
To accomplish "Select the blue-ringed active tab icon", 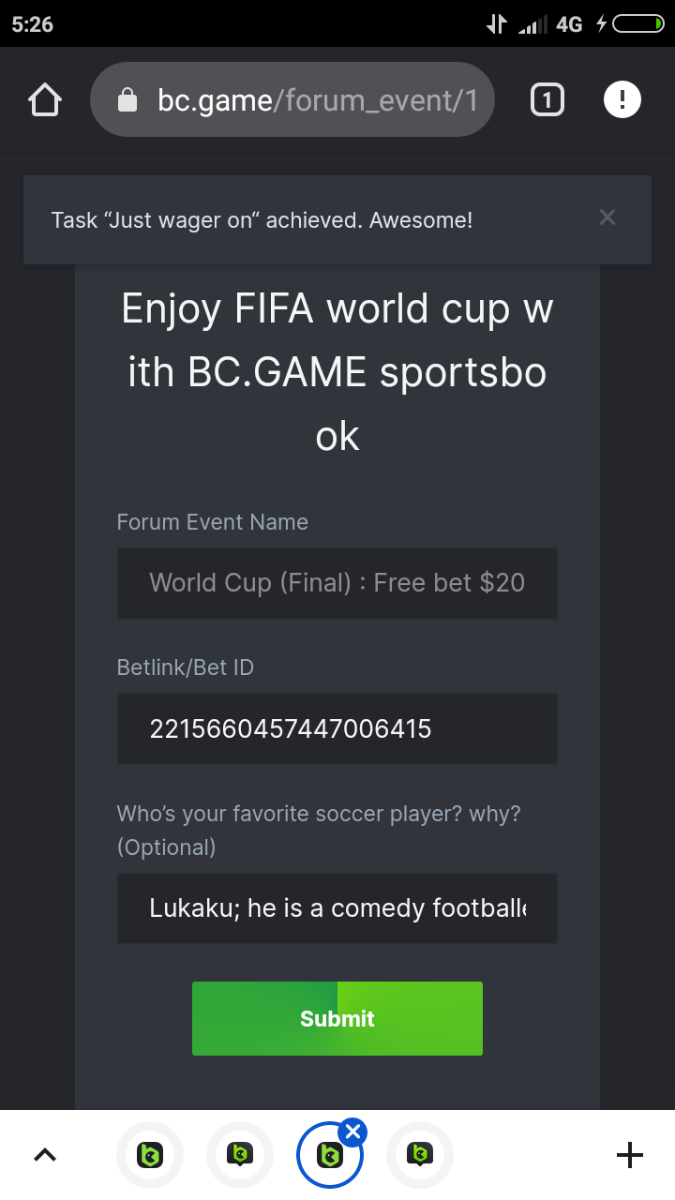I will click(x=328, y=1157).
